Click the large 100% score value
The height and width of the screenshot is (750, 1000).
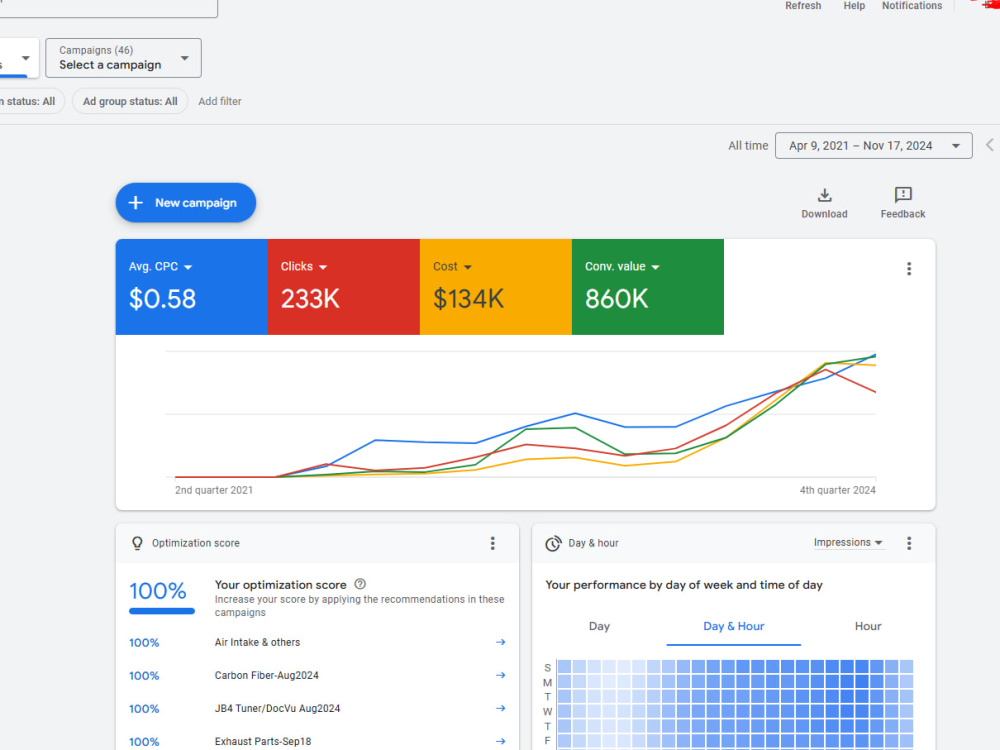[x=158, y=591]
